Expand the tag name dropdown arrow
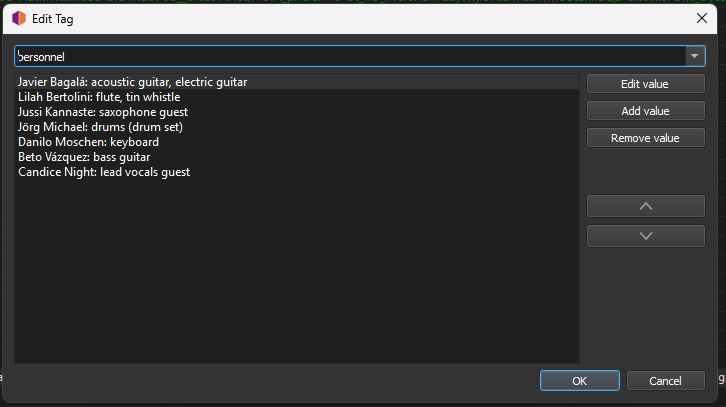Screen dimensions: 726x407 694,57
